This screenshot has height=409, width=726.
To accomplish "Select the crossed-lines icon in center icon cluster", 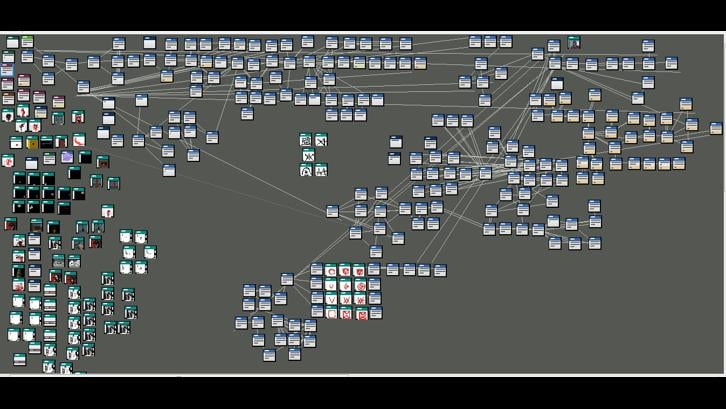I will (x=321, y=140).
